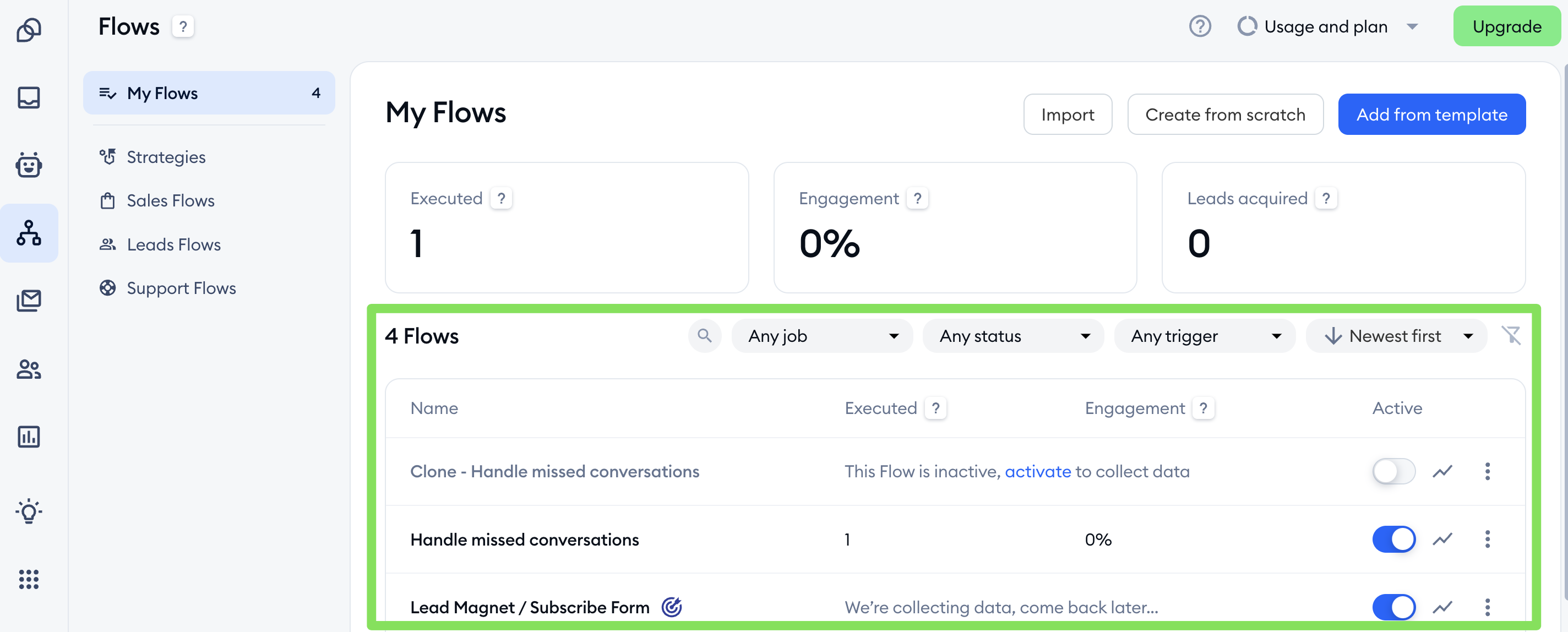Open the apps grid sidebar icon
This screenshot has width=1568, height=632.
pos(29,579)
